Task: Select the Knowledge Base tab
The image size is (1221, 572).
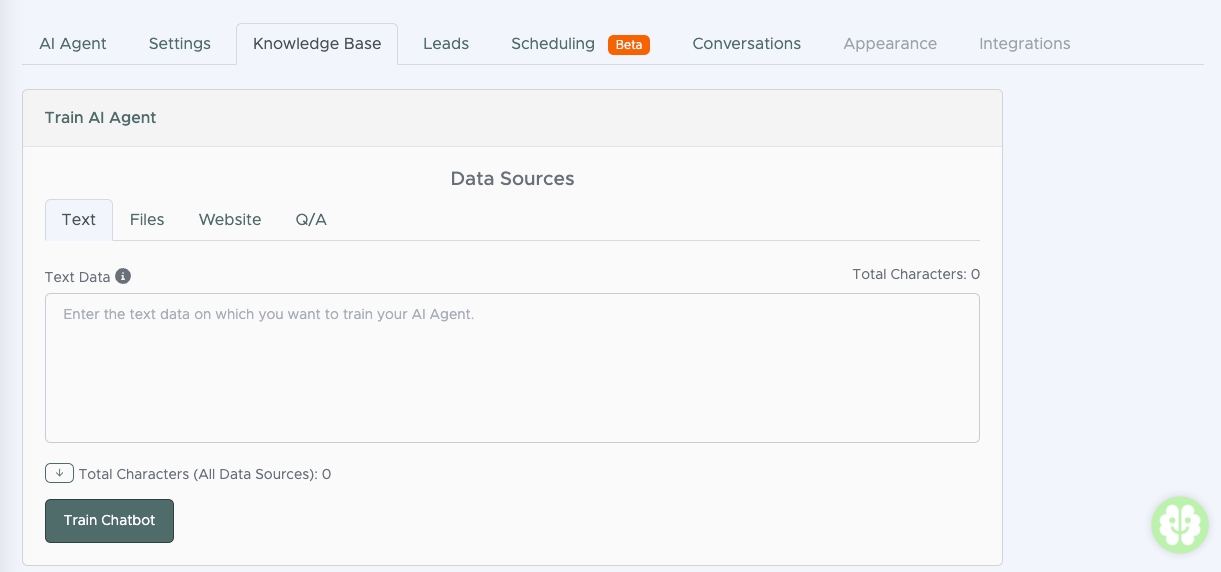Action: (317, 44)
